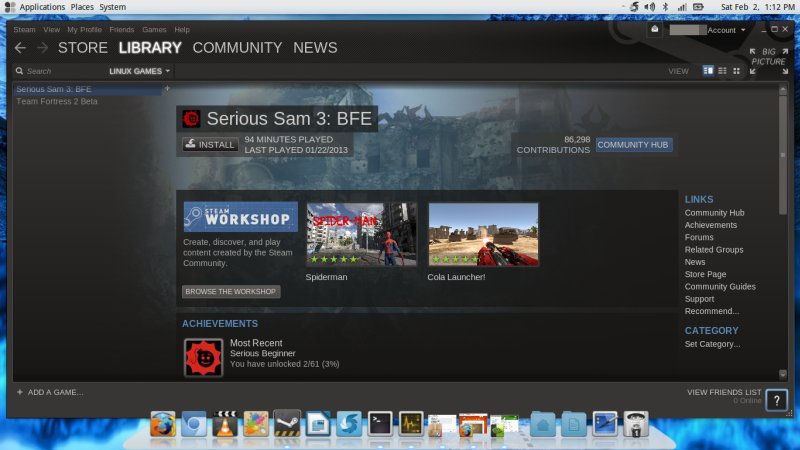Open the Terminal from the dock
This screenshot has width=800, height=450.
380,424
